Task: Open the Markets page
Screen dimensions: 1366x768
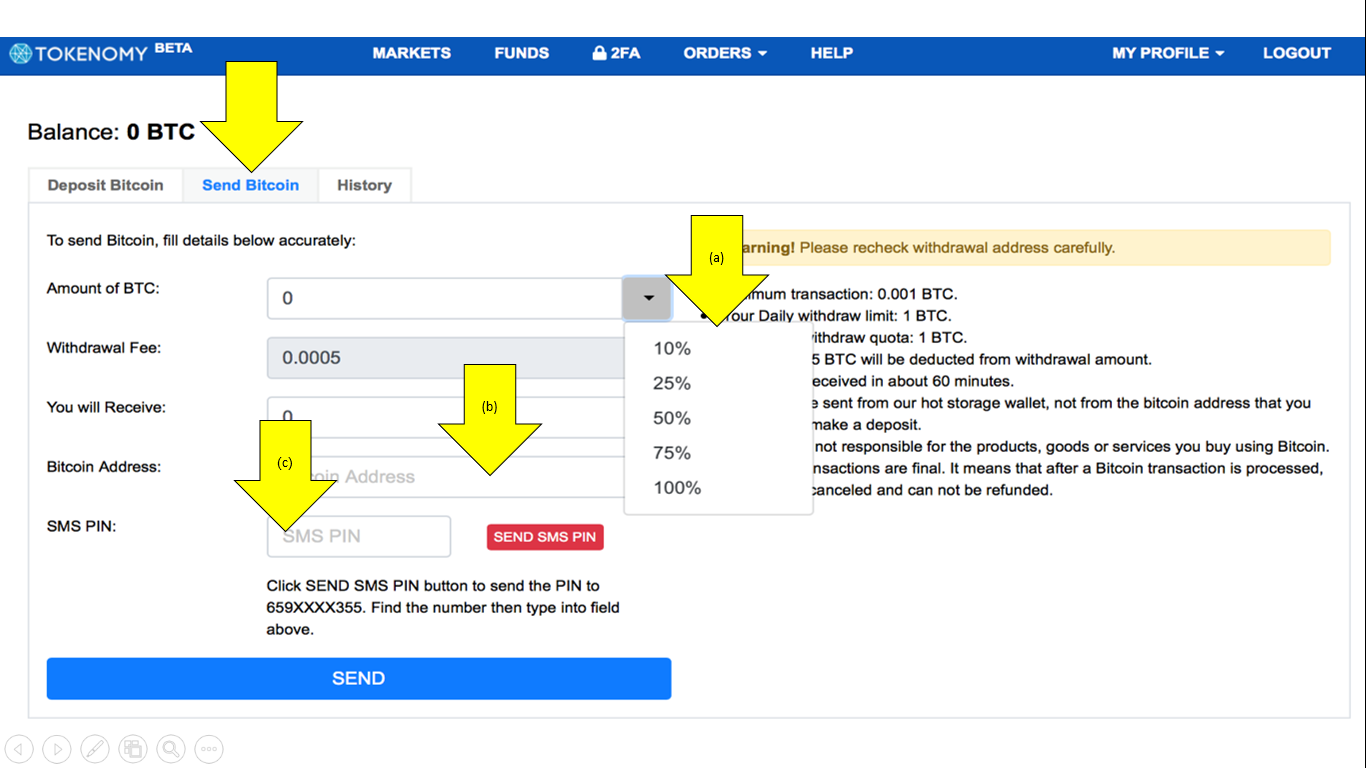Action: coord(411,53)
